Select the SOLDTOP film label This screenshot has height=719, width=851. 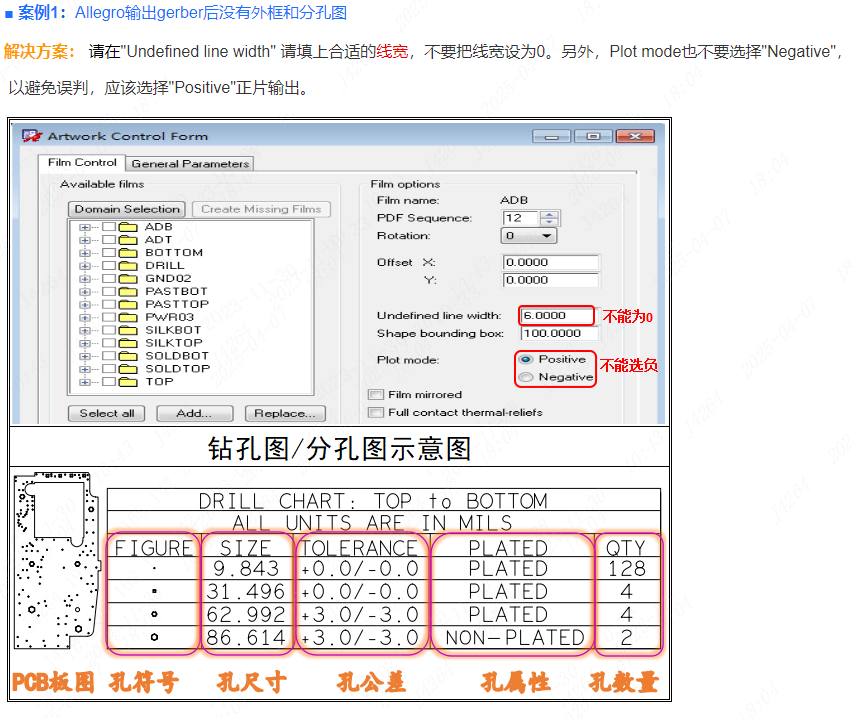177,369
